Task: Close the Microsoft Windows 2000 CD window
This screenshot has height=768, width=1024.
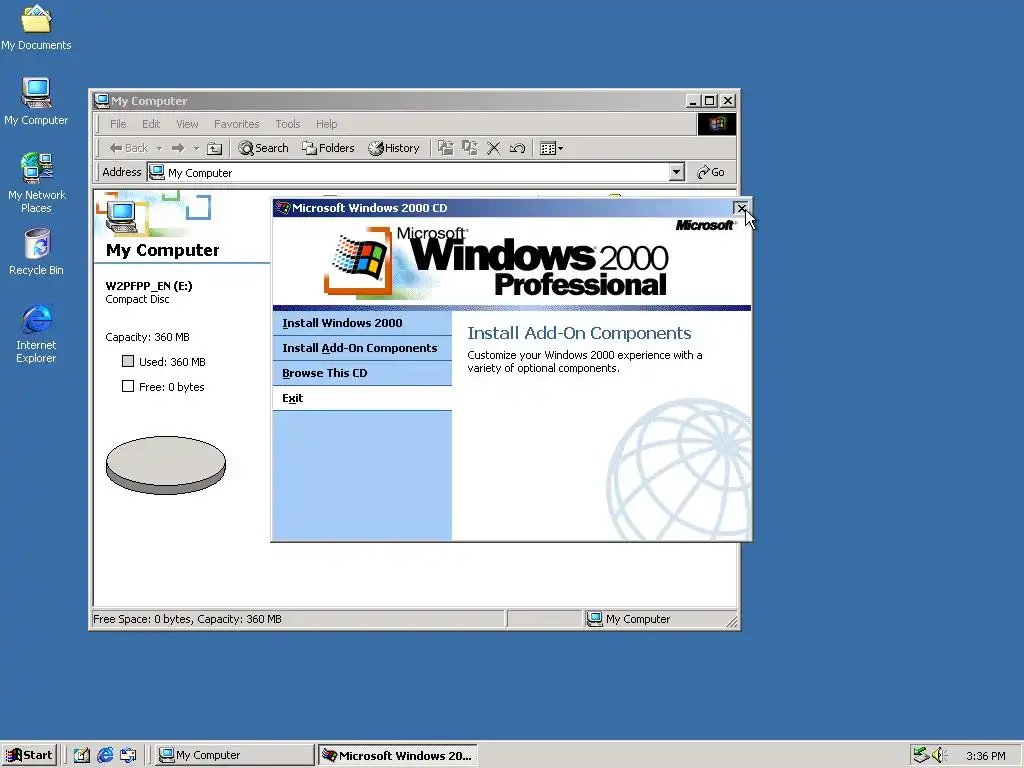Action: click(x=741, y=208)
